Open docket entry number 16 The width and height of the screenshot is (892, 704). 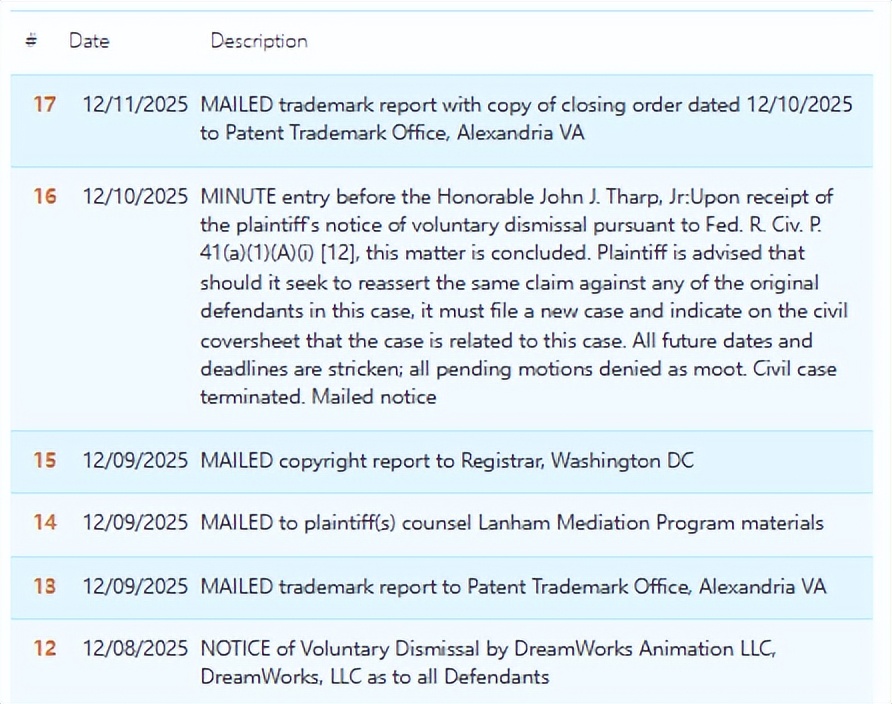44,196
